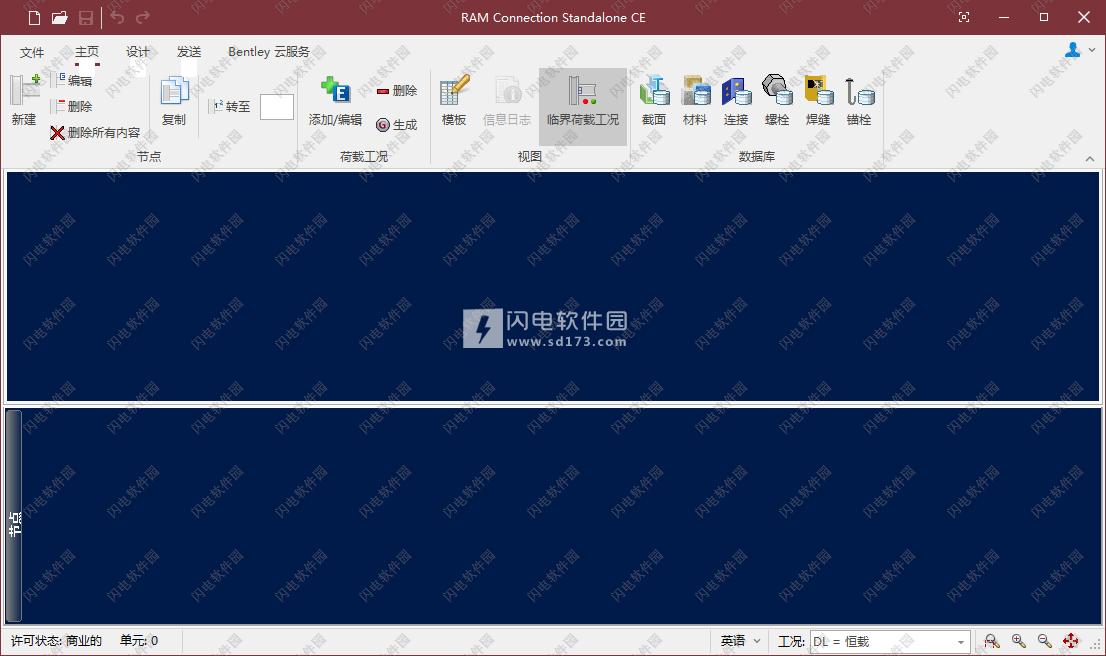Open the 模板 templates view
Viewport: 1106px width, 656px height.
(454, 101)
